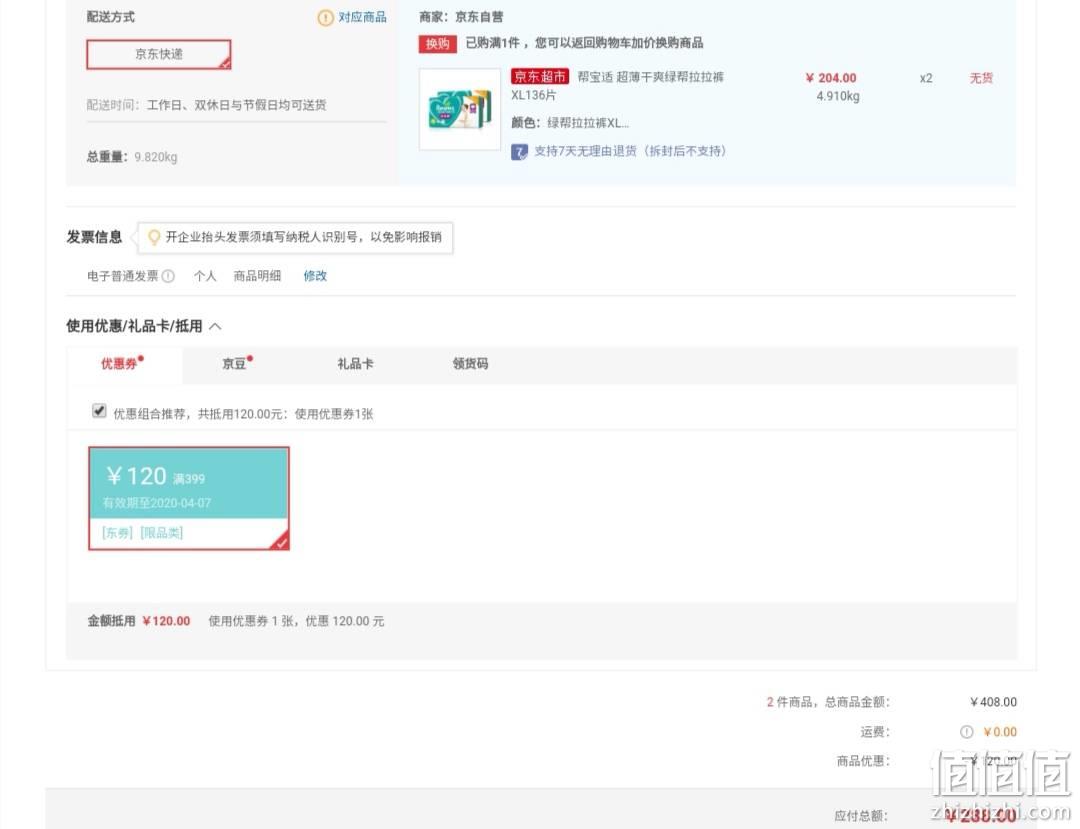Click the 7-day return policy icon
Image resolution: width=1080 pixels, height=829 pixels.
pos(519,151)
